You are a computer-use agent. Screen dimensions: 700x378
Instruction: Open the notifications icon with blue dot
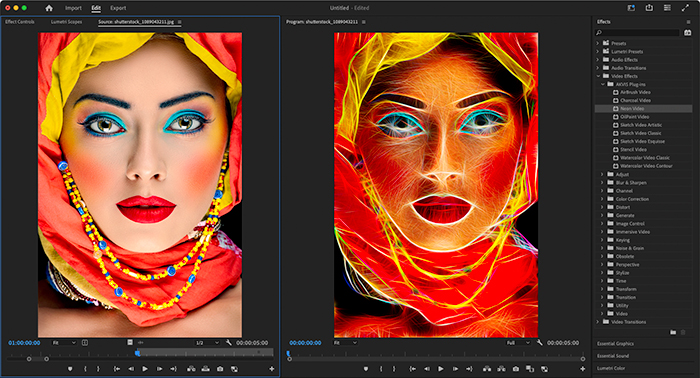pyautogui.click(x=631, y=8)
